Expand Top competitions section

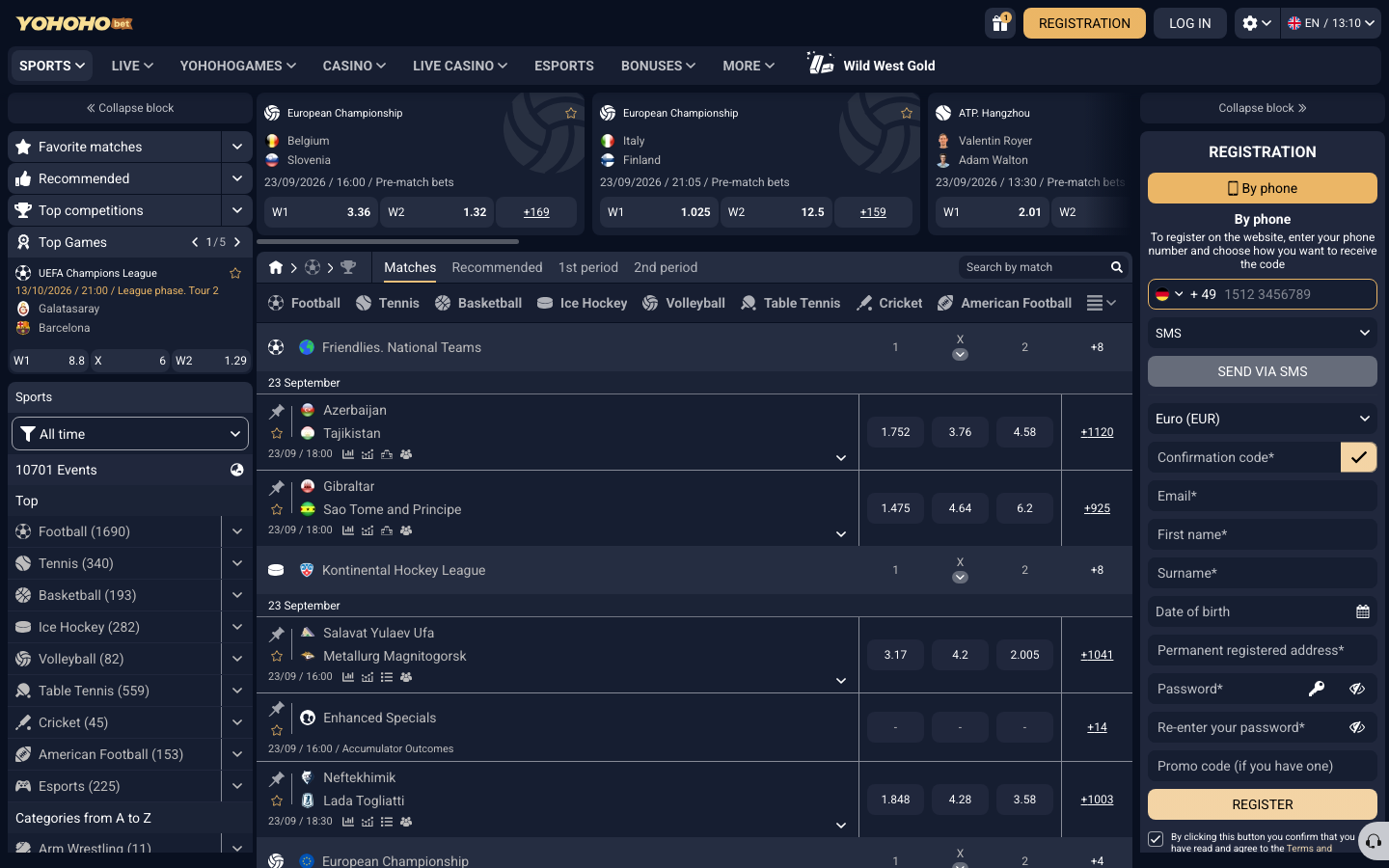point(236,210)
